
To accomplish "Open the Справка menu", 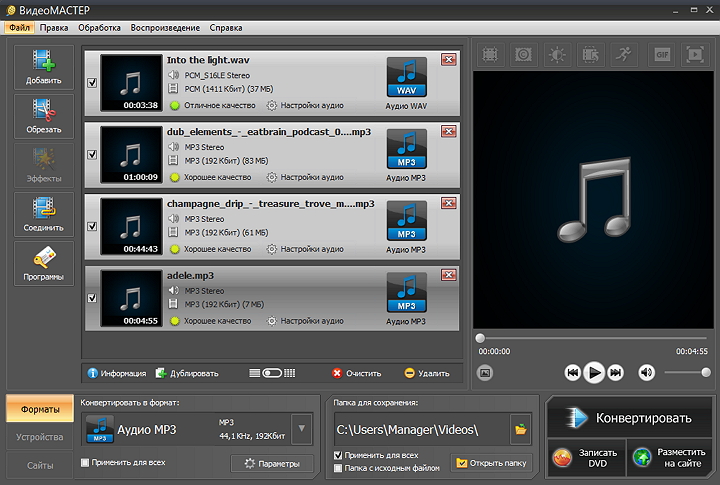I will pyautogui.click(x=225, y=28).
